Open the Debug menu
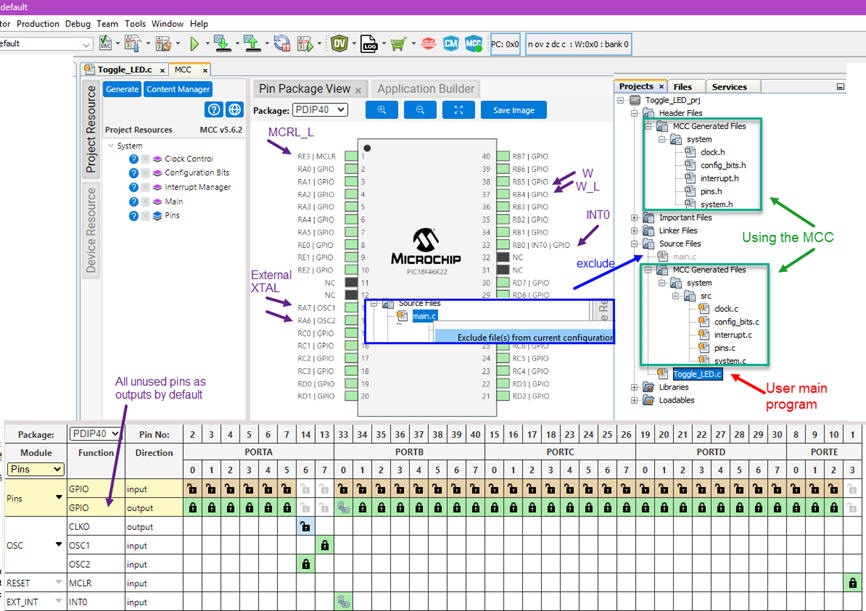The height and width of the screenshot is (611, 866). point(77,23)
